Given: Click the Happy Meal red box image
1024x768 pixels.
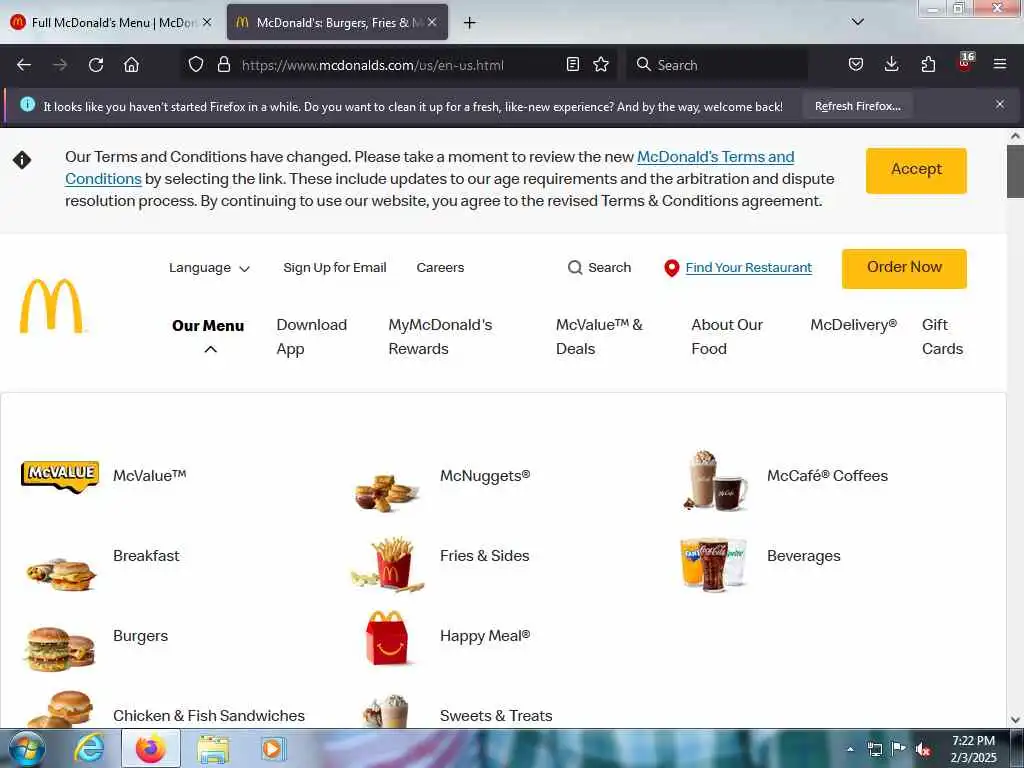Looking at the screenshot, I should pyautogui.click(x=387, y=638).
